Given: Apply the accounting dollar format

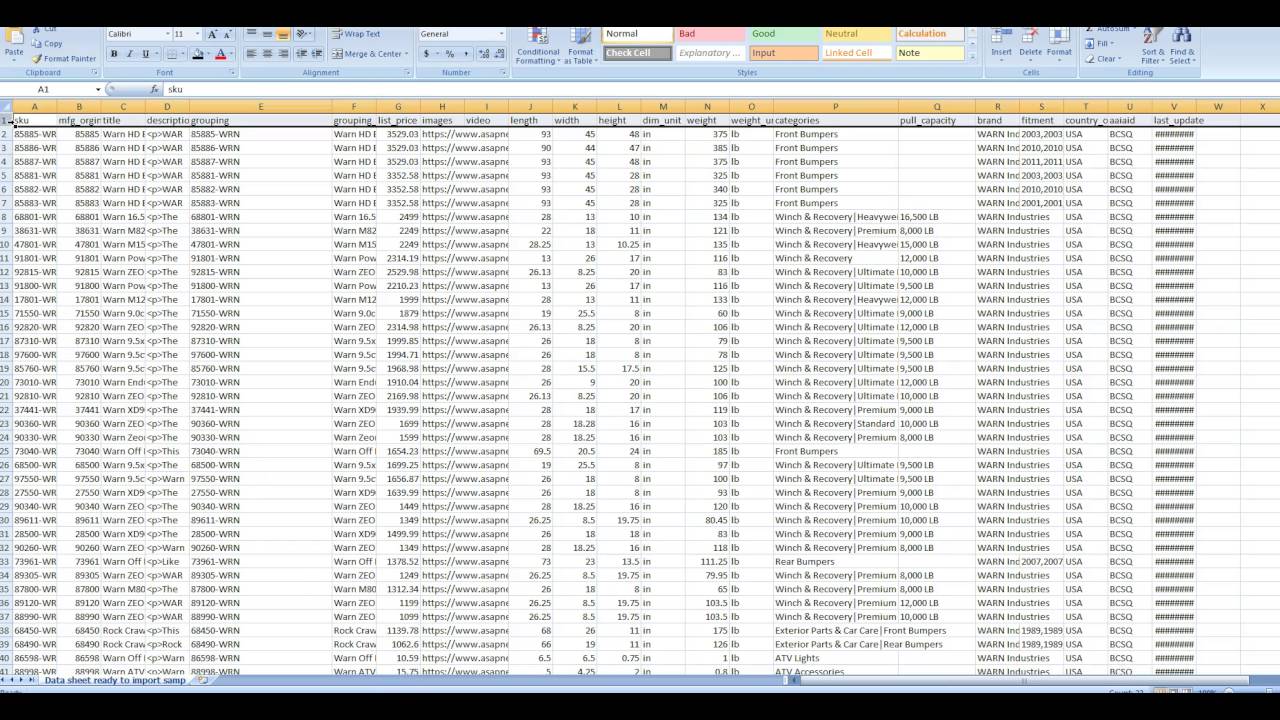Looking at the screenshot, I should point(427,54).
